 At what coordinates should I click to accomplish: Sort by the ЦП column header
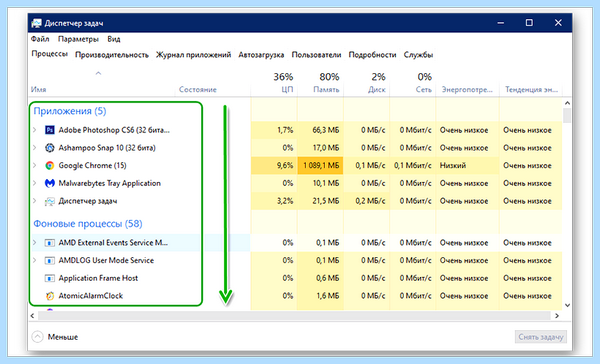287,90
